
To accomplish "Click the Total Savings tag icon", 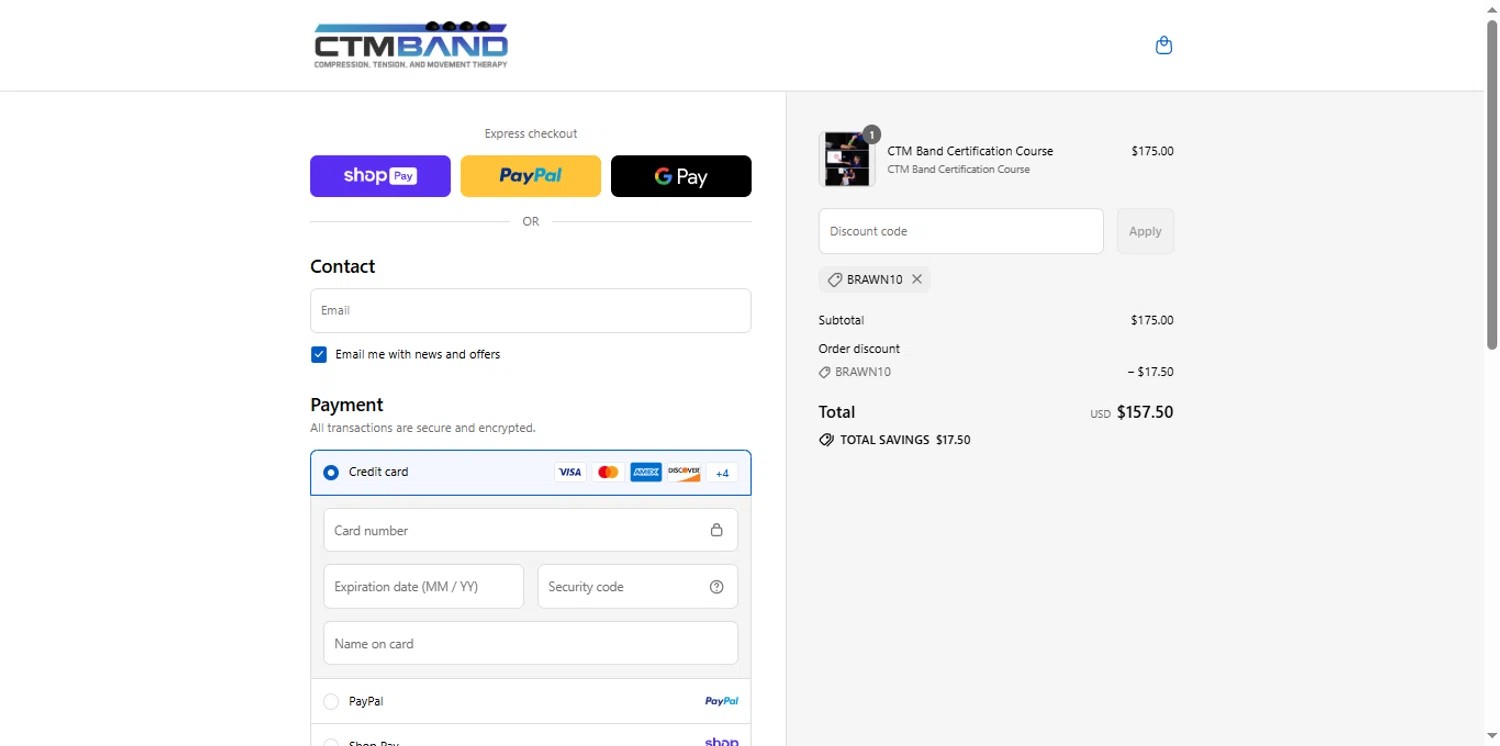I will [x=826, y=440].
